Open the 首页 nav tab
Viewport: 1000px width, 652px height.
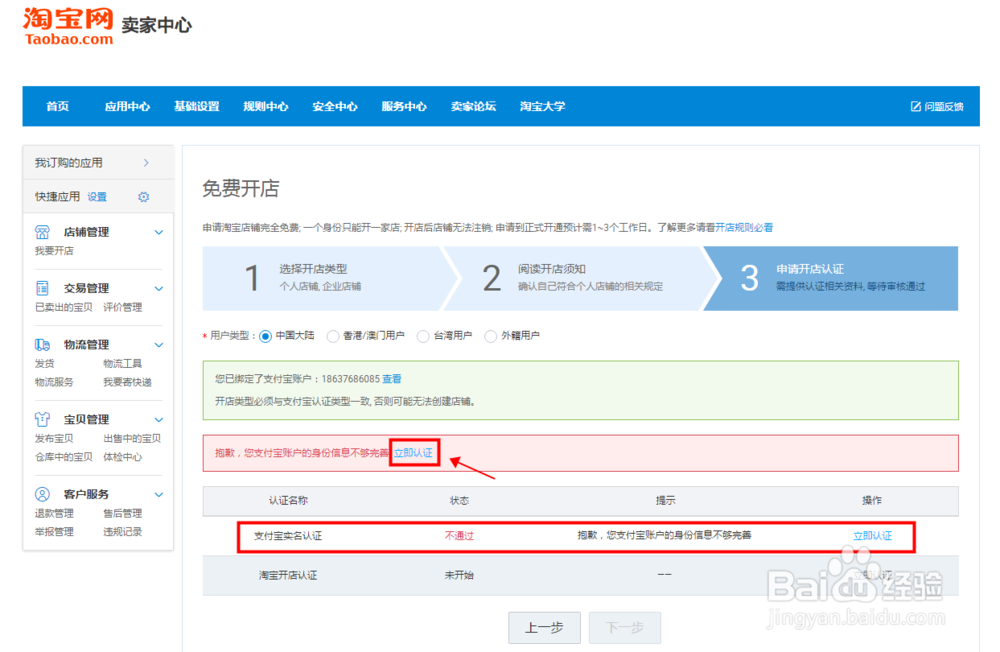click(57, 107)
